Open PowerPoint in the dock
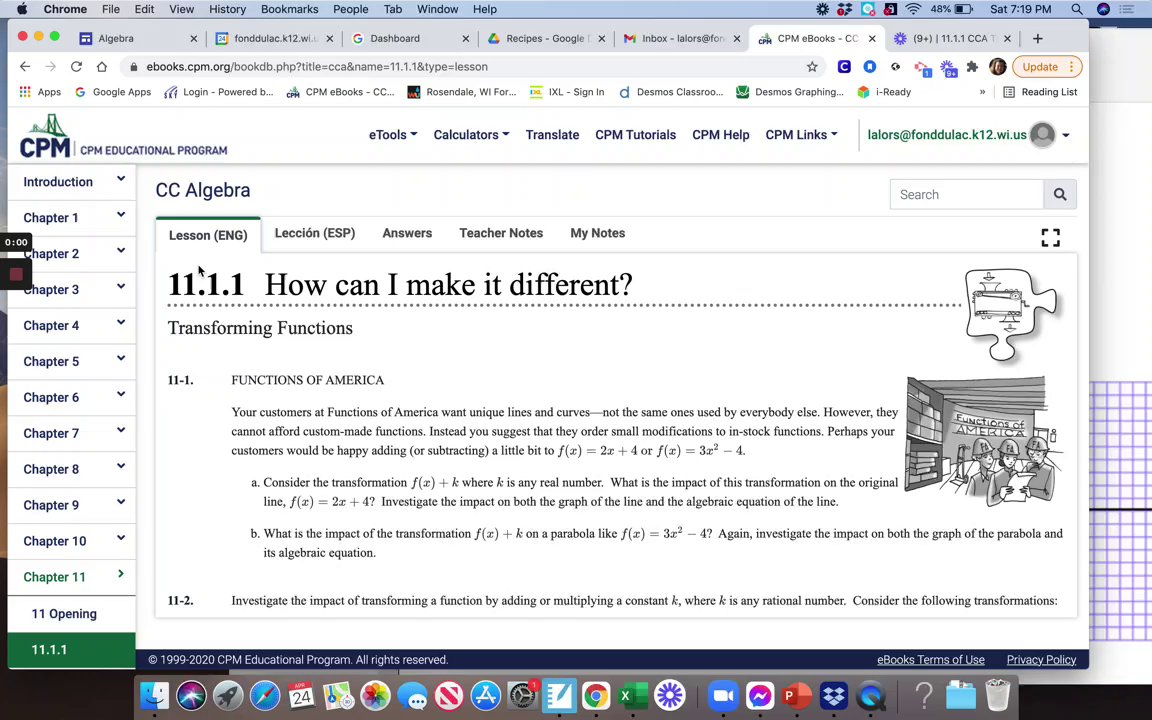The height and width of the screenshot is (720, 1152). pyautogui.click(x=797, y=695)
